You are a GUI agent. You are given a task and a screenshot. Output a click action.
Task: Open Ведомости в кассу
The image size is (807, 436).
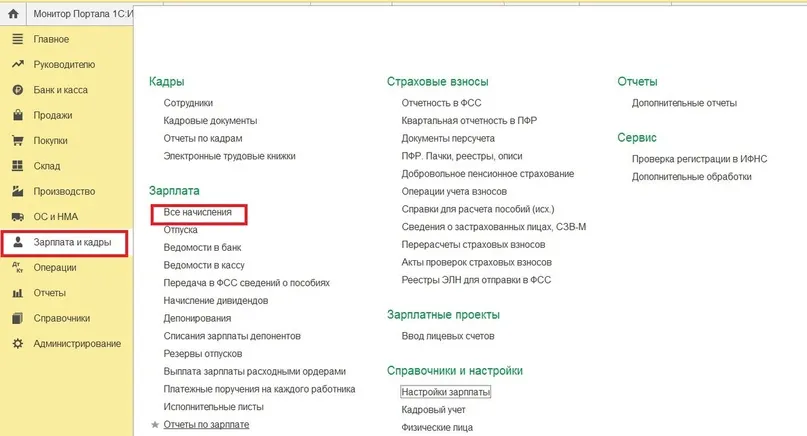point(204,265)
